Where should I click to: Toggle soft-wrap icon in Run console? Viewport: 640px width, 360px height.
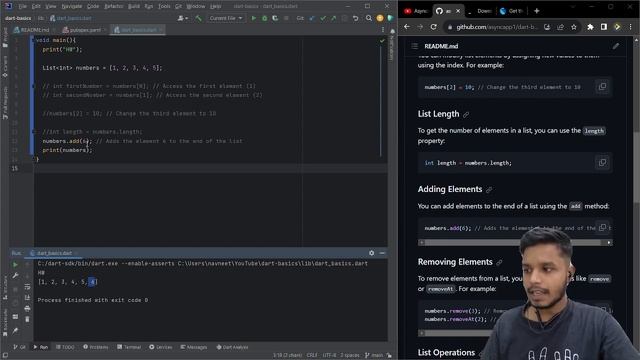click(27, 287)
